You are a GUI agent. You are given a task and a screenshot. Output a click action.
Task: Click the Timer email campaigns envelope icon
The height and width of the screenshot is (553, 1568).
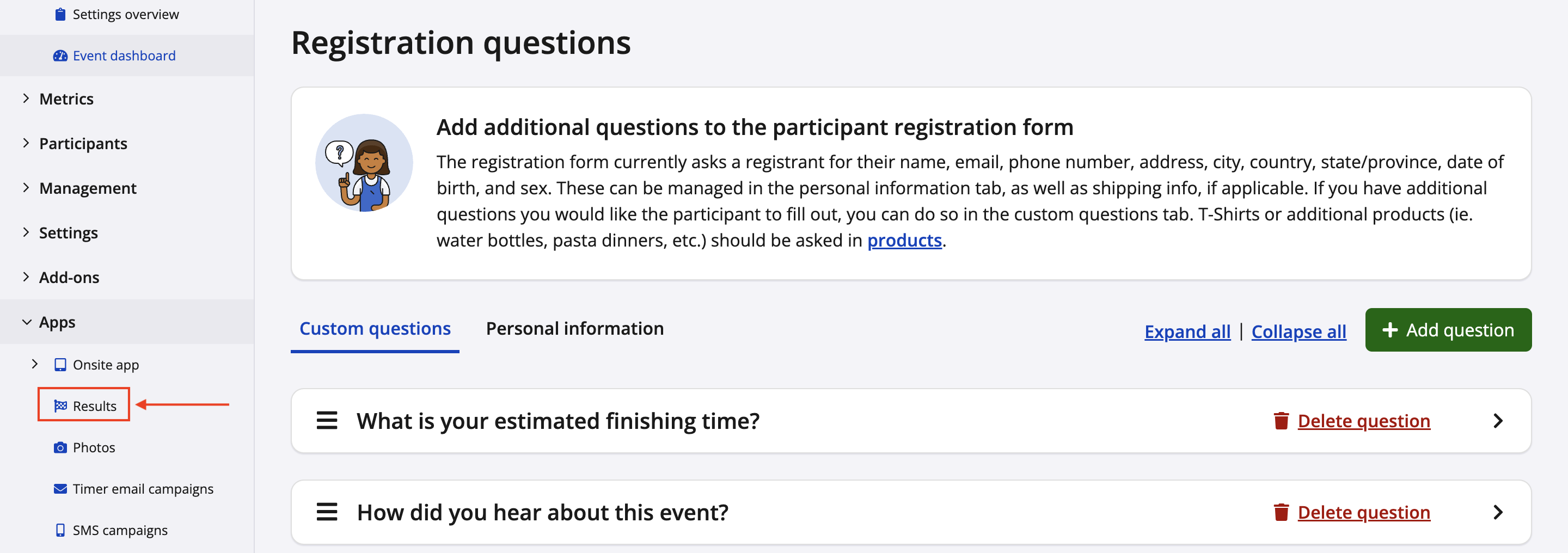pyautogui.click(x=60, y=489)
